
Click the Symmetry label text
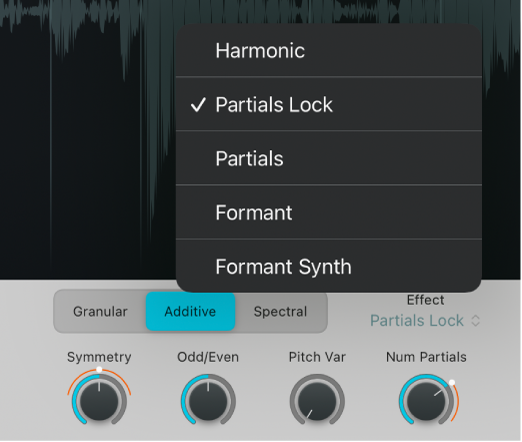tap(99, 357)
